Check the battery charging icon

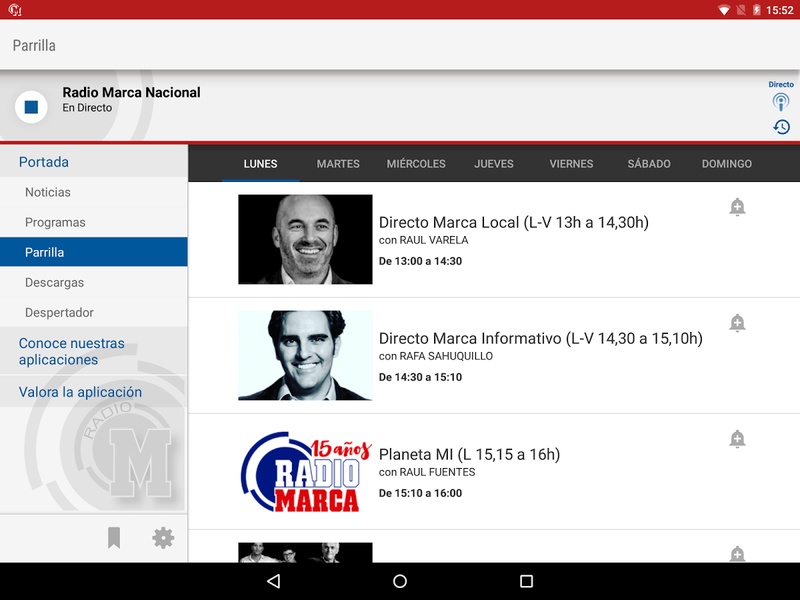coord(757,10)
